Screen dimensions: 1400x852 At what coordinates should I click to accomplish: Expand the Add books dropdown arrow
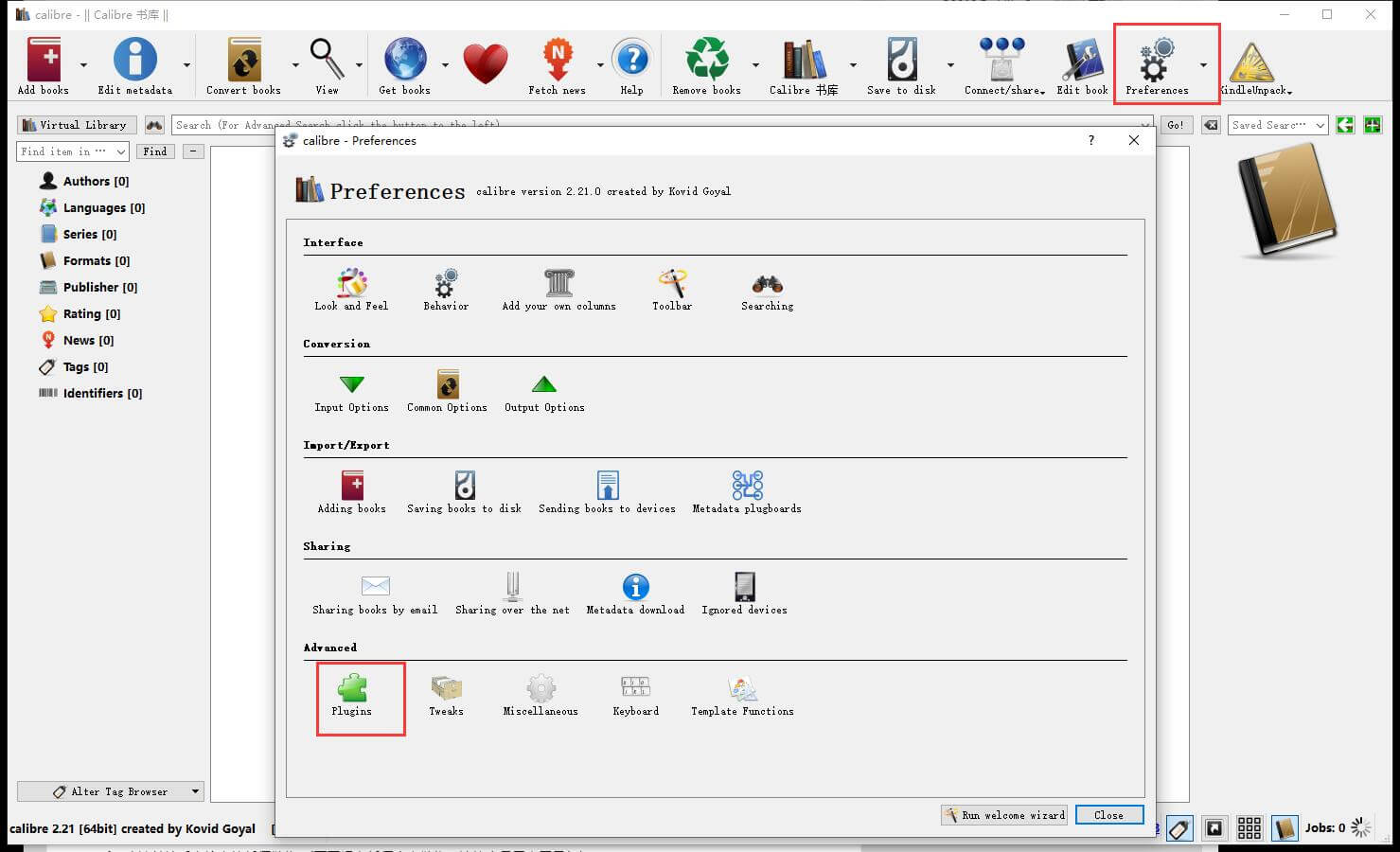[x=83, y=65]
